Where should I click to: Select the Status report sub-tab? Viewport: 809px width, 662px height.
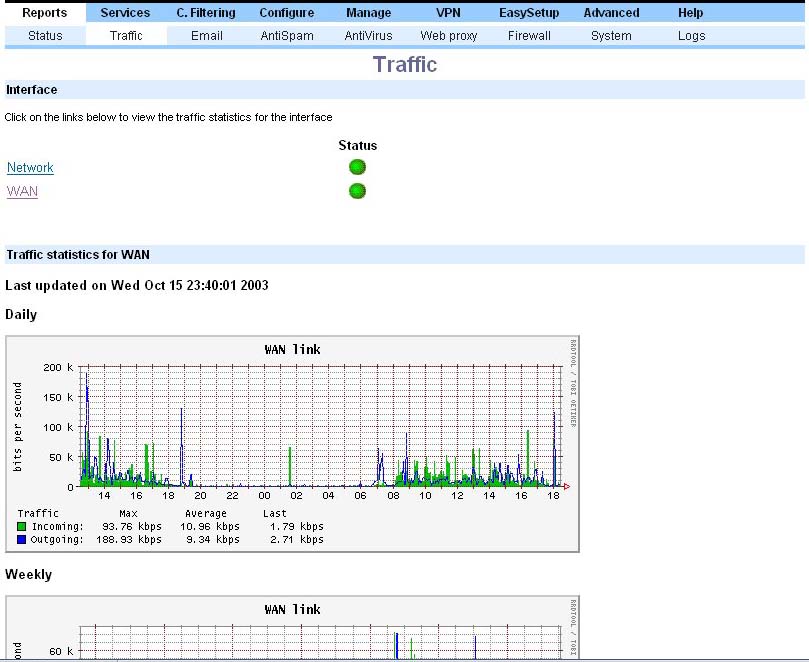[x=45, y=36]
